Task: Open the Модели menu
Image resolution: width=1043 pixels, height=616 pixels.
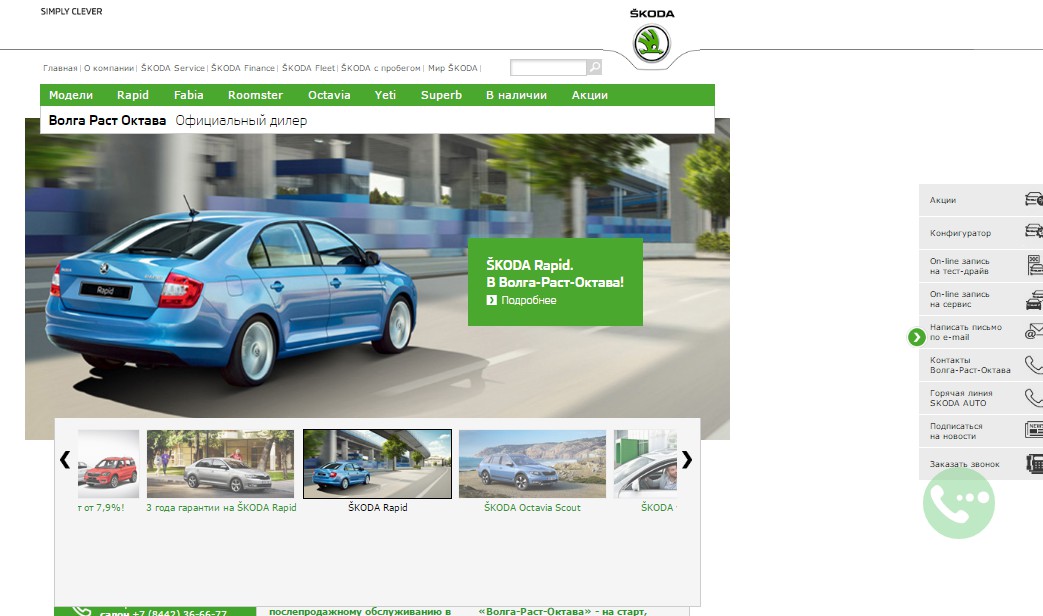Action: point(71,95)
